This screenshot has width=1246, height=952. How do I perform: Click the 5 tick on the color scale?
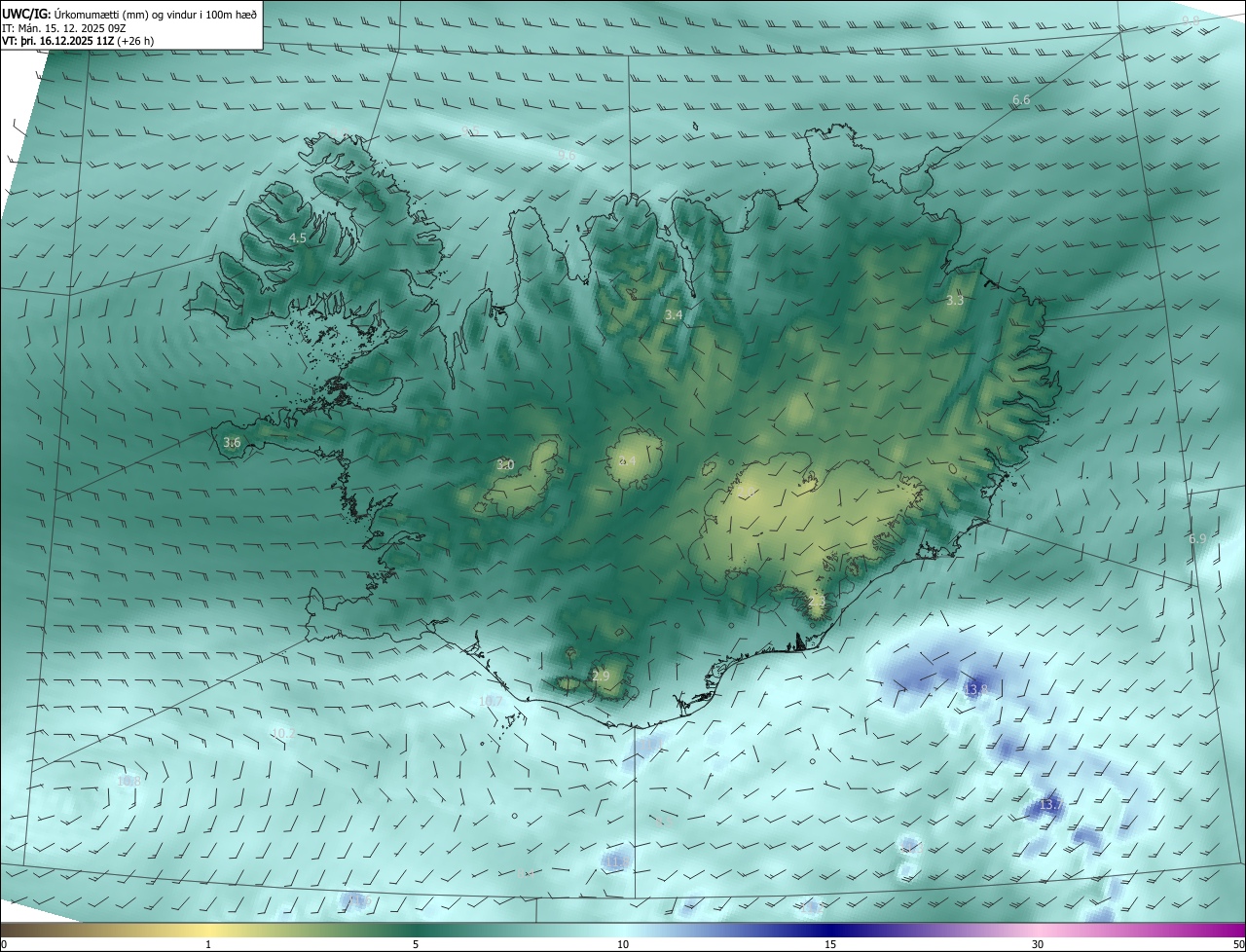tap(416, 944)
